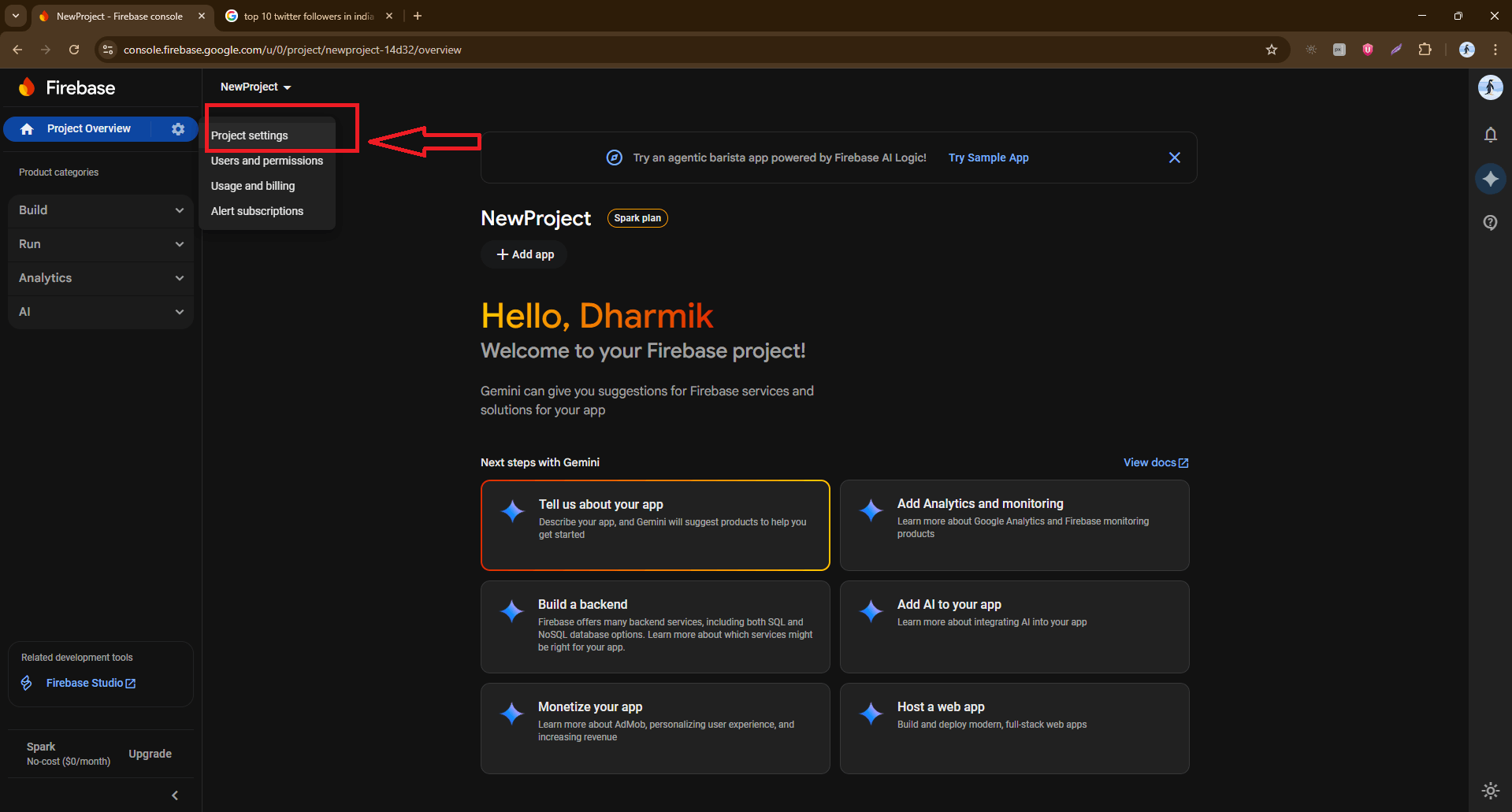Go forward in browser history
Image resolution: width=1512 pixels, height=812 pixels.
coord(46,50)
